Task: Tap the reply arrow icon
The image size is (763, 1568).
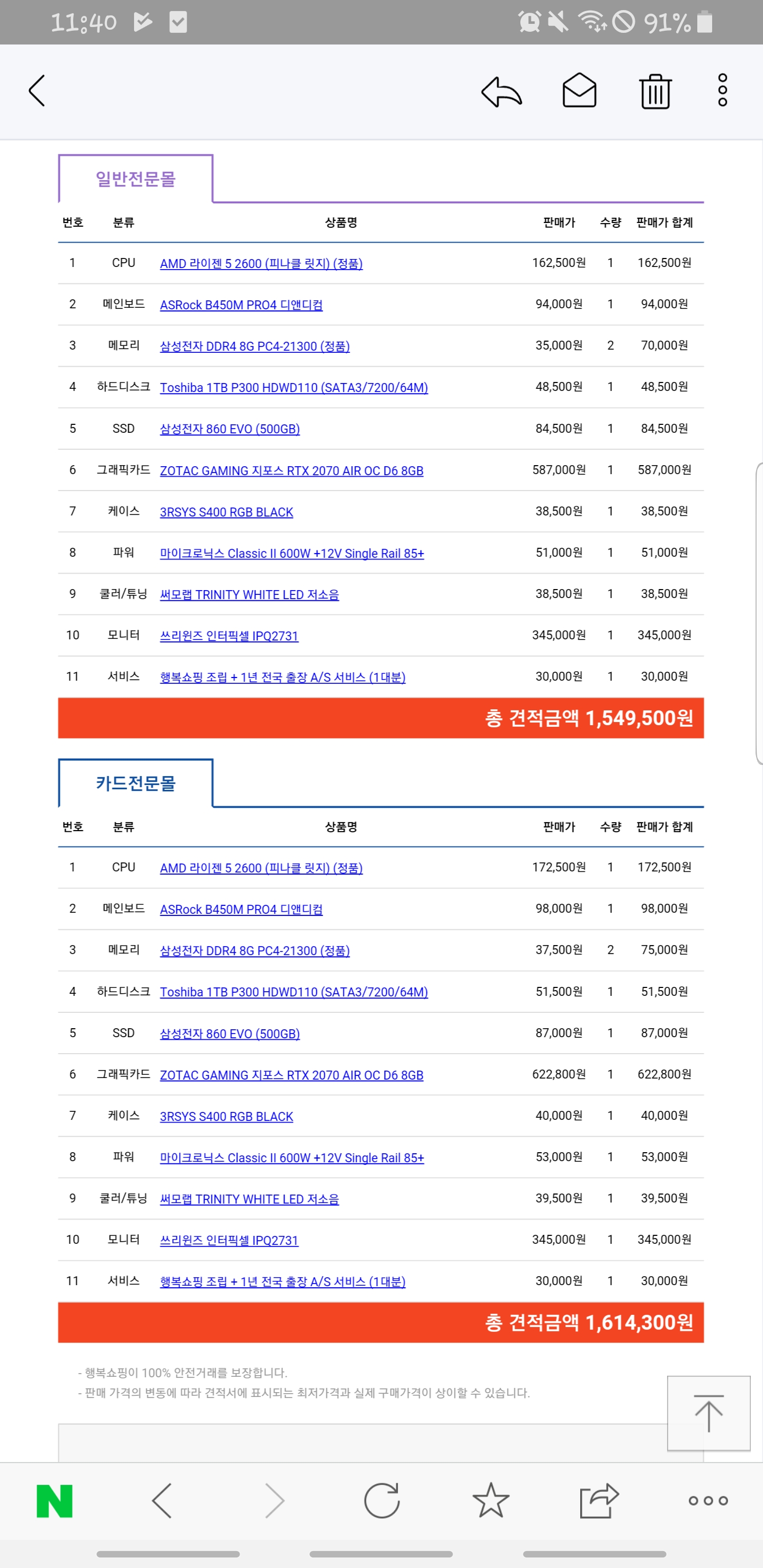Action: [501, 91]
